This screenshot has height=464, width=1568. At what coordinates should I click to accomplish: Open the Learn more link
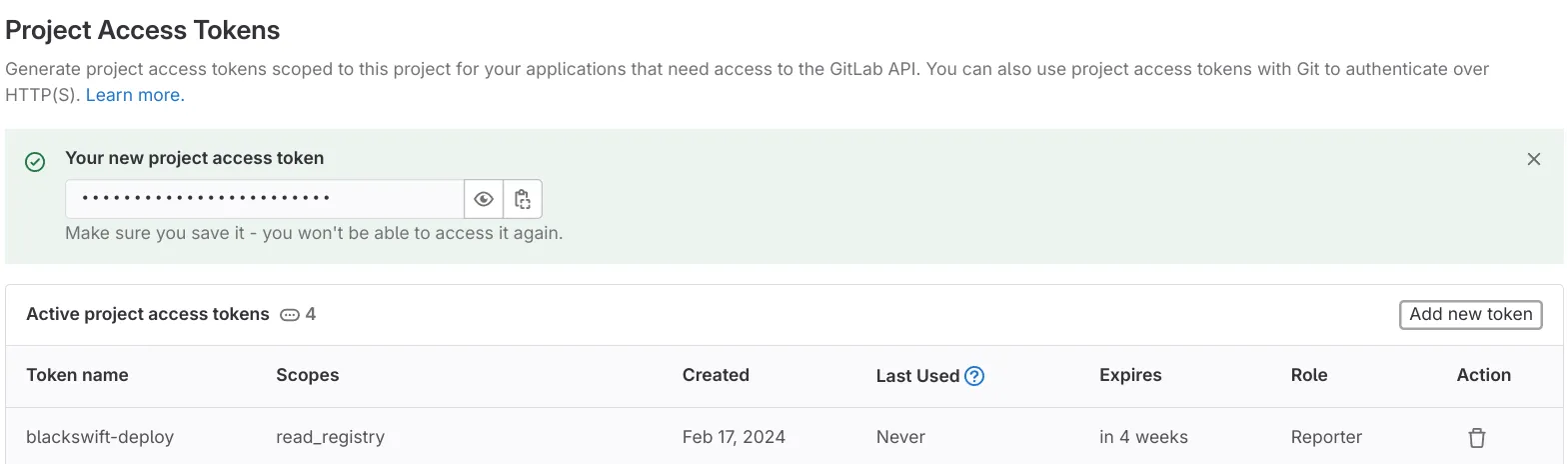pos(133,95)
